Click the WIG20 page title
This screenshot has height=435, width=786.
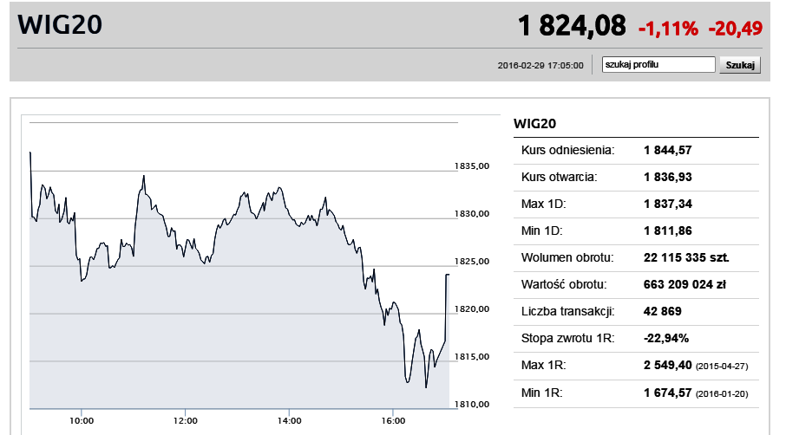click(60, 25)
